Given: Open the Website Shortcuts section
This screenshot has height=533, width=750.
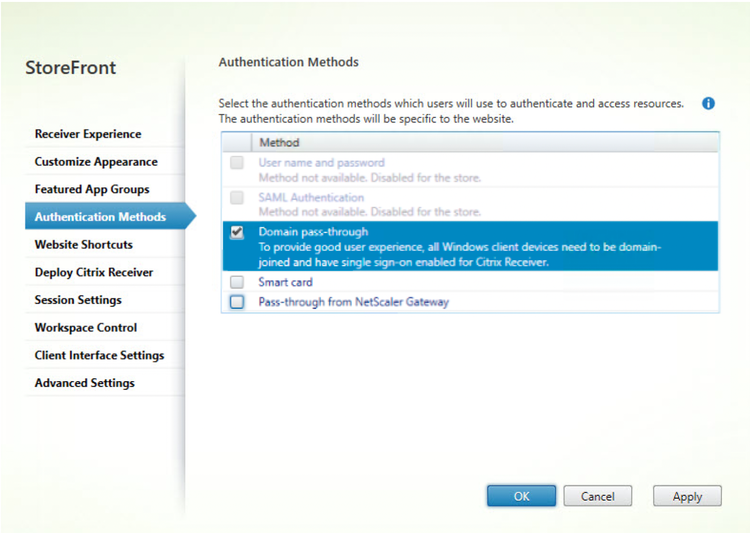Looking at the screenshot, I should click(84, 244).
